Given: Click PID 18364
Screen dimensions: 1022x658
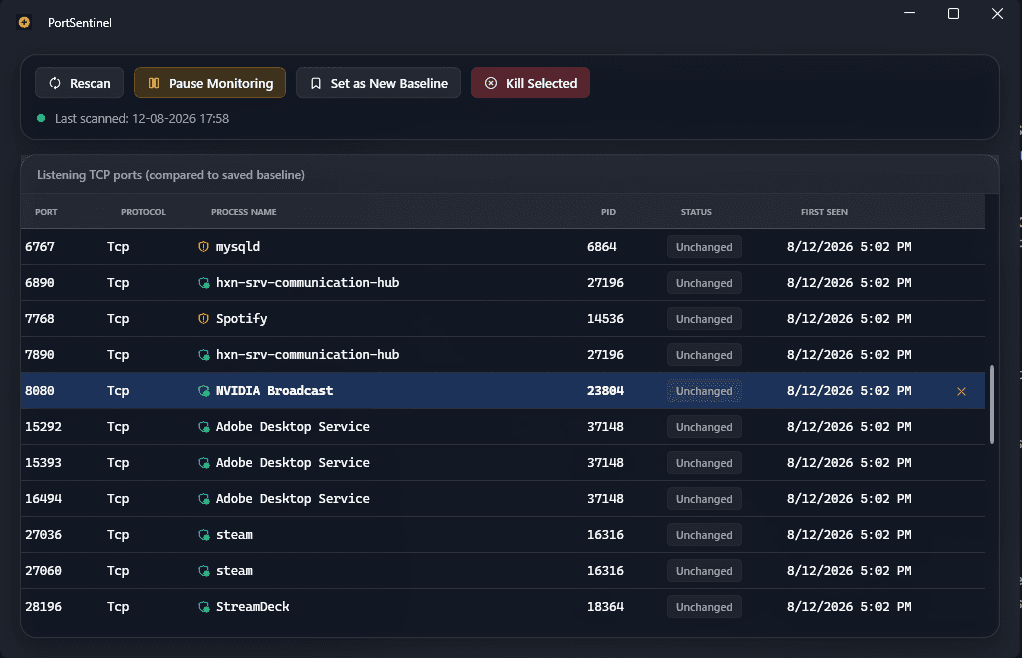Looking at the screenshot, I should pos(606,607).
